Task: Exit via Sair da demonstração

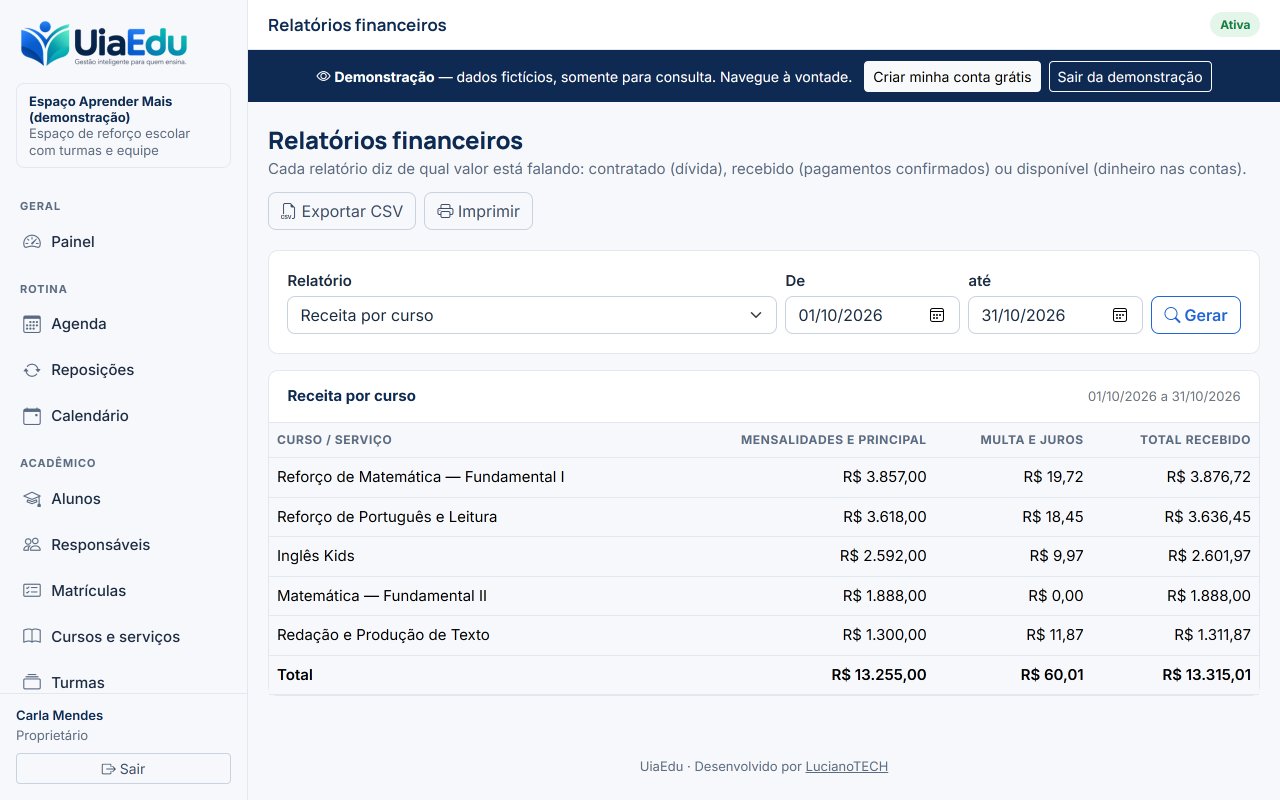Action: [1130, 76]
